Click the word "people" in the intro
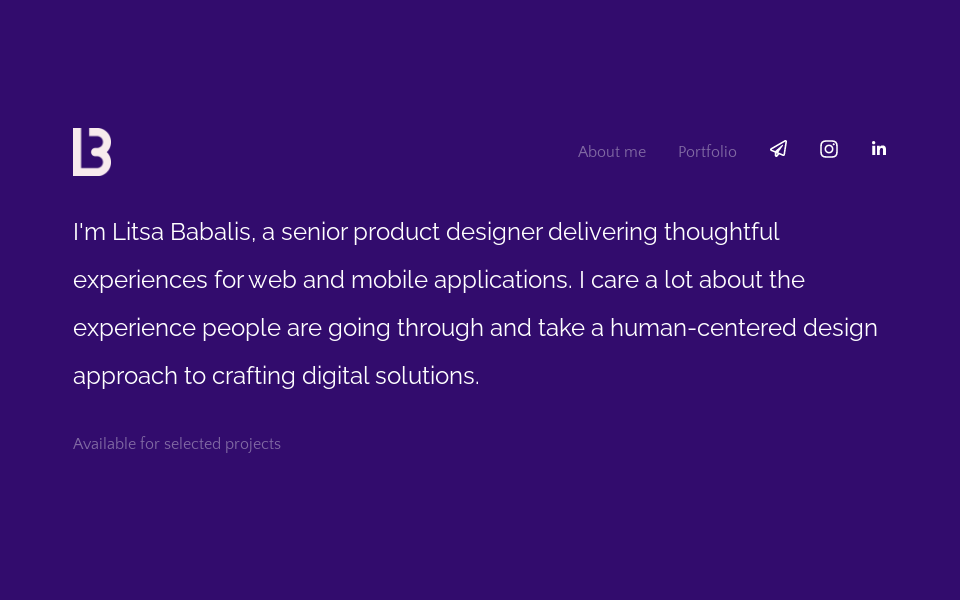960x600 pixels. coord(241,328)
